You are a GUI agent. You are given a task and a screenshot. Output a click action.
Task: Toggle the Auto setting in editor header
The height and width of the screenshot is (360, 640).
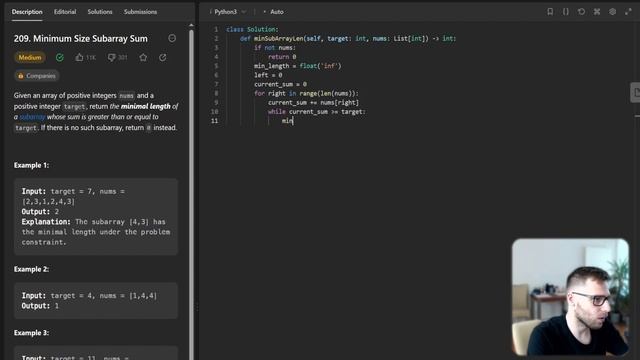coord(273,12)
